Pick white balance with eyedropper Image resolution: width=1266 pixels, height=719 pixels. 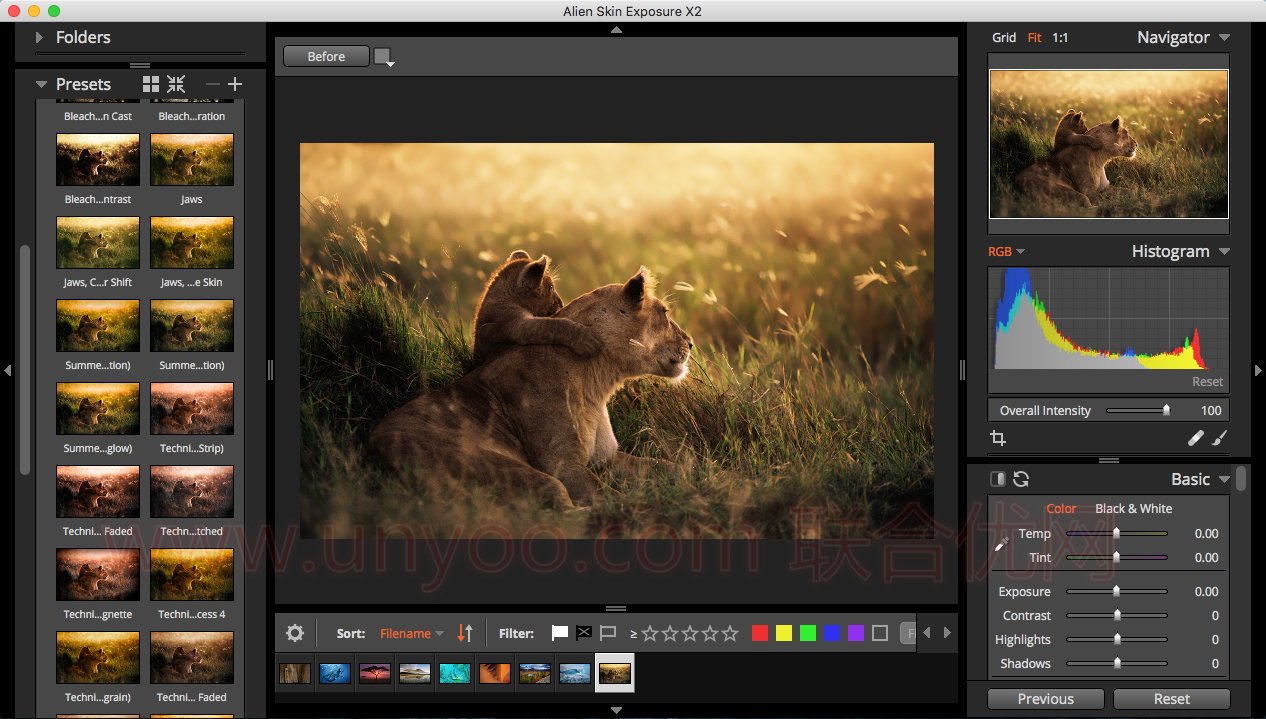point(1002,545)
